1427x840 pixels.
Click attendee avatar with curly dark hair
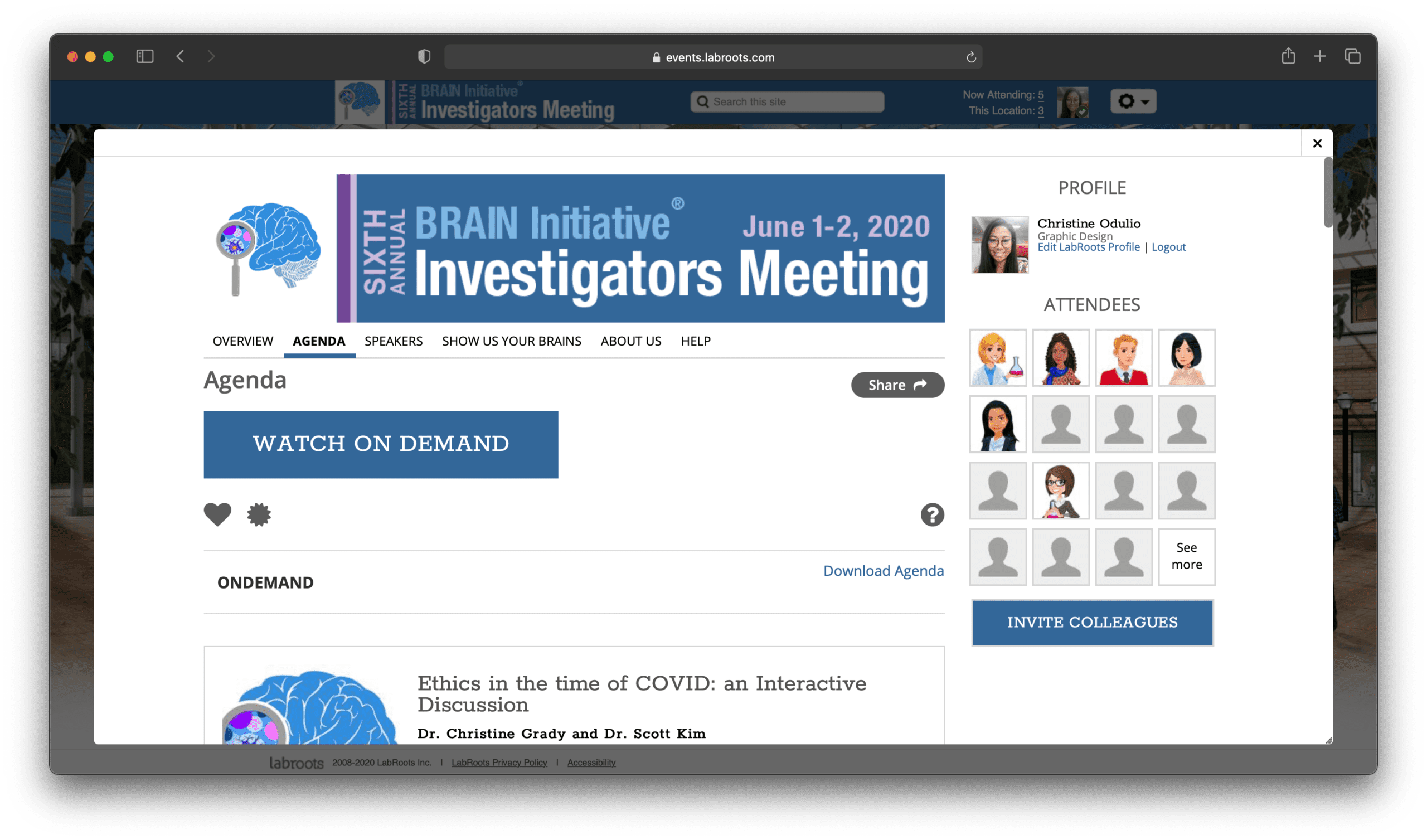1061,357
